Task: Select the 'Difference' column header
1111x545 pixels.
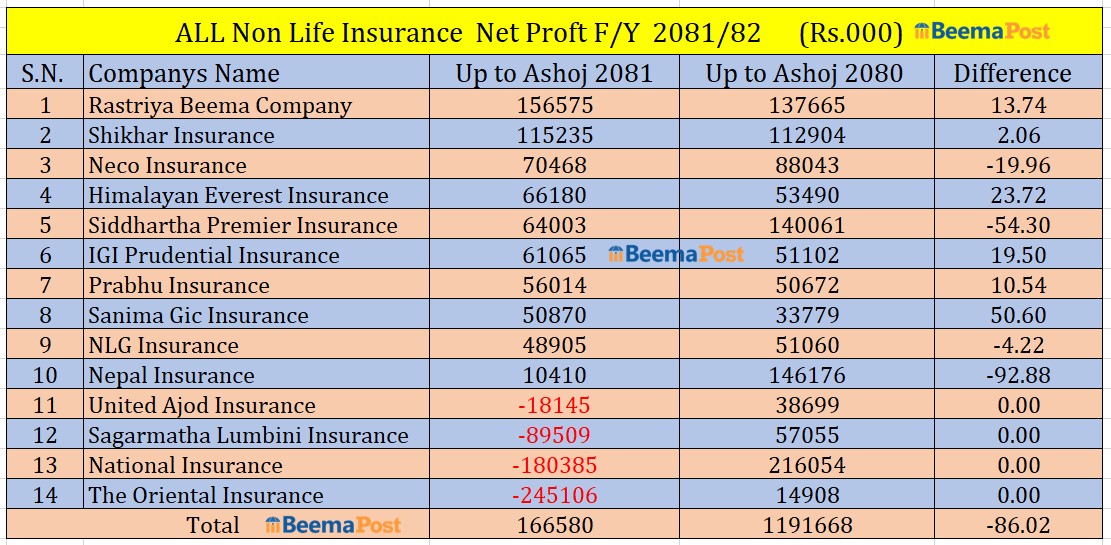Action: (x=1011, y=73)
